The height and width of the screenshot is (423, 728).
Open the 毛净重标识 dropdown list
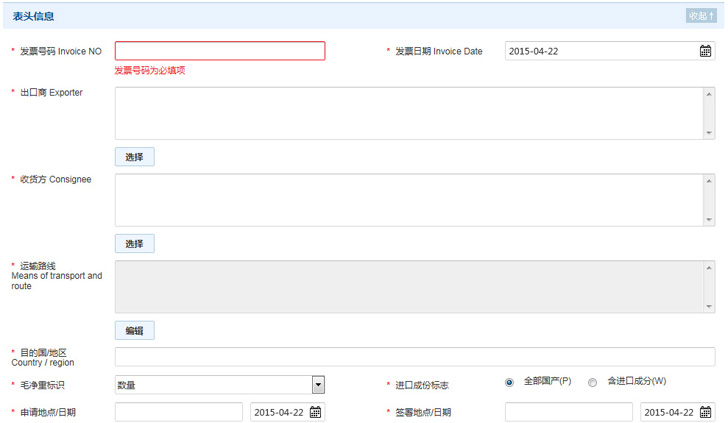point(318,385)
